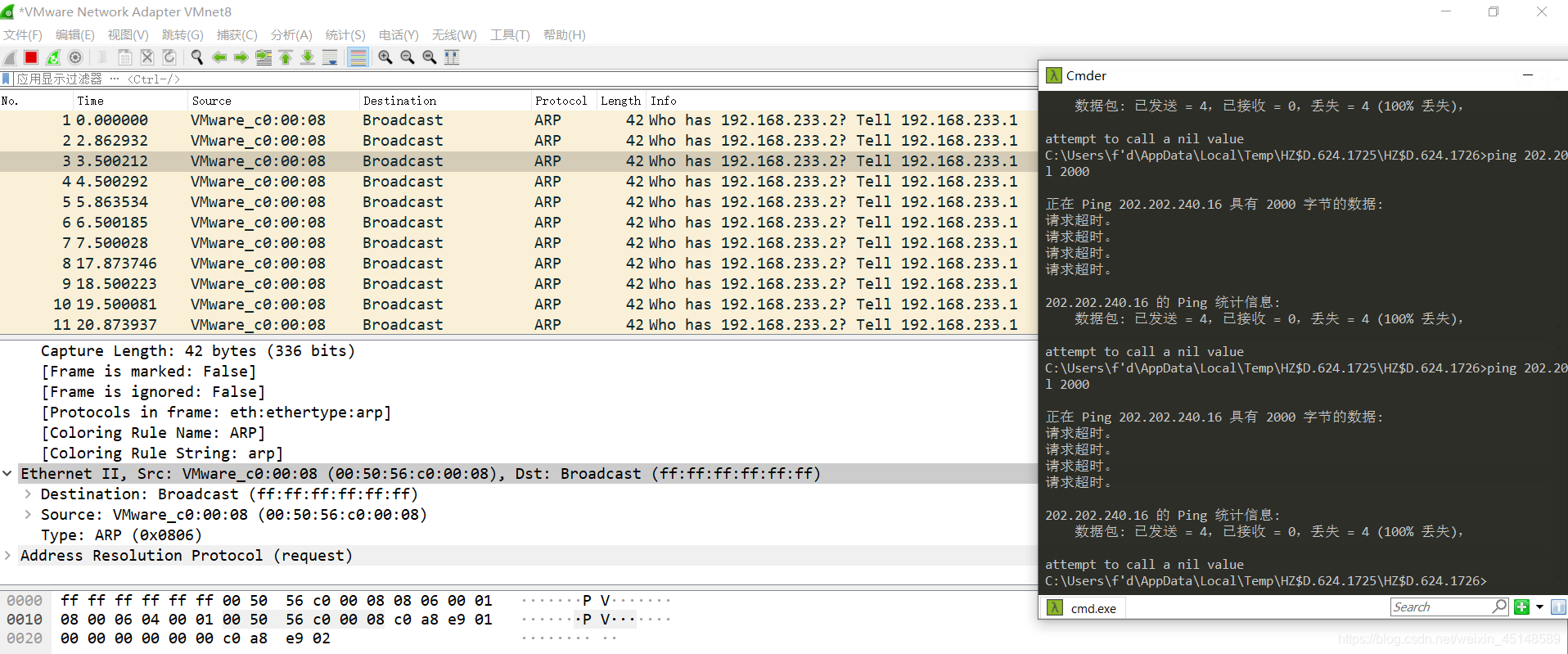Click the Cmder active consoles icon
The width and height of the screenshot is (1568, 654).
[1558, 607]
